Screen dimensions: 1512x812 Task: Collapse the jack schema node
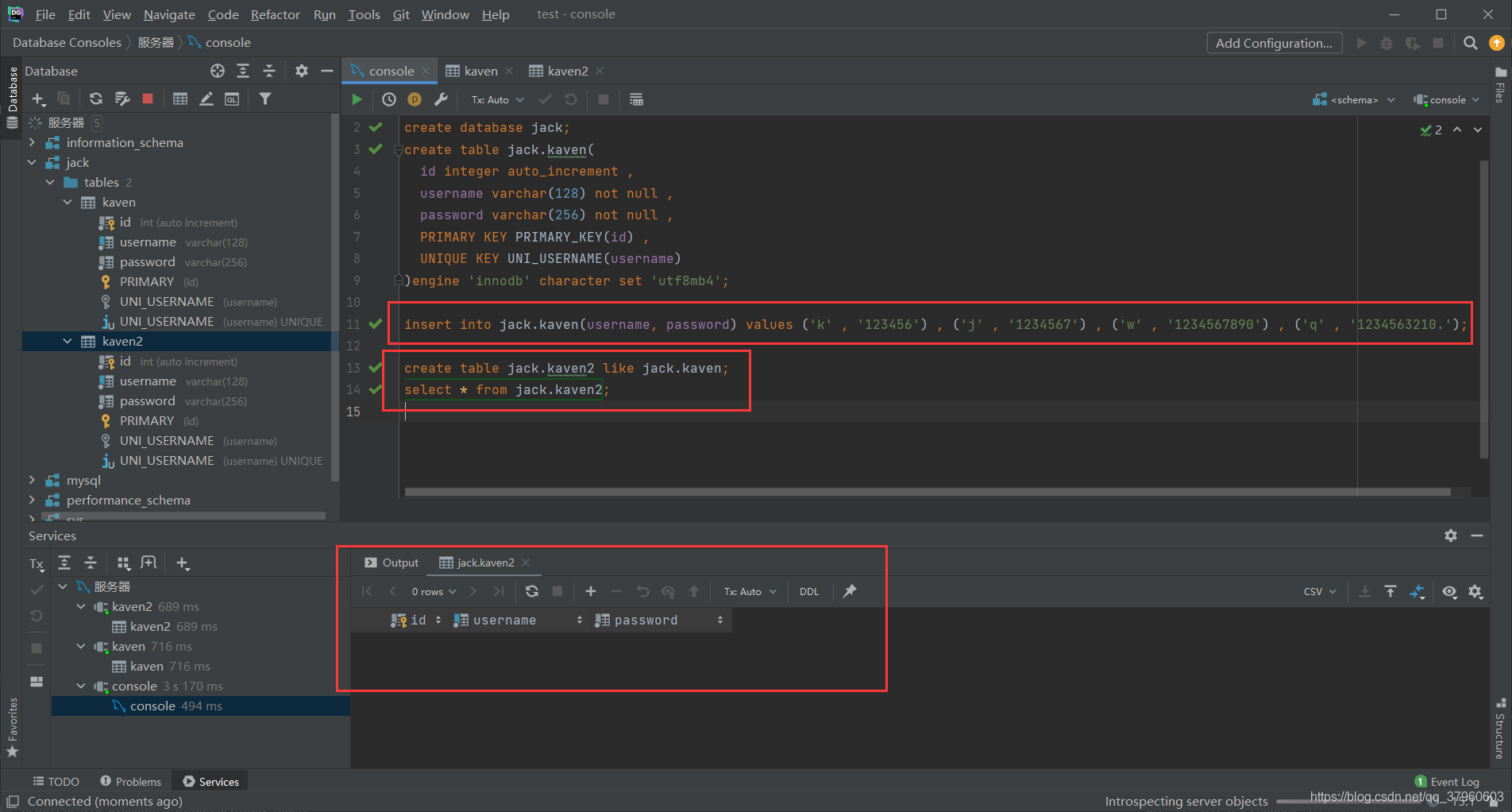(x=32, y=162)
